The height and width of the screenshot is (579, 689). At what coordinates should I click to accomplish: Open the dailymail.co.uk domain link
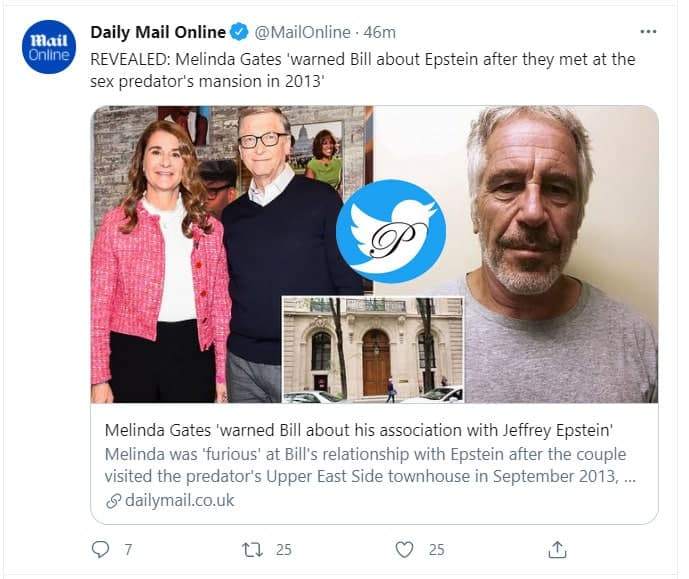[x=179, y=500]
